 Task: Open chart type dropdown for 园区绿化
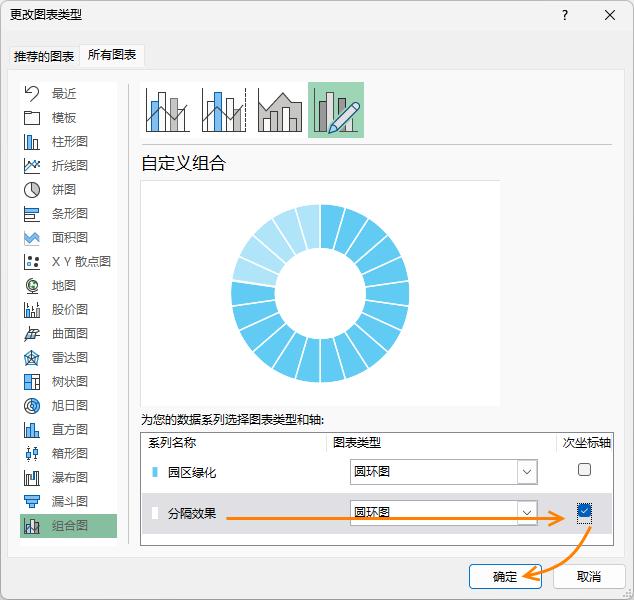click(x=526, y=472)
